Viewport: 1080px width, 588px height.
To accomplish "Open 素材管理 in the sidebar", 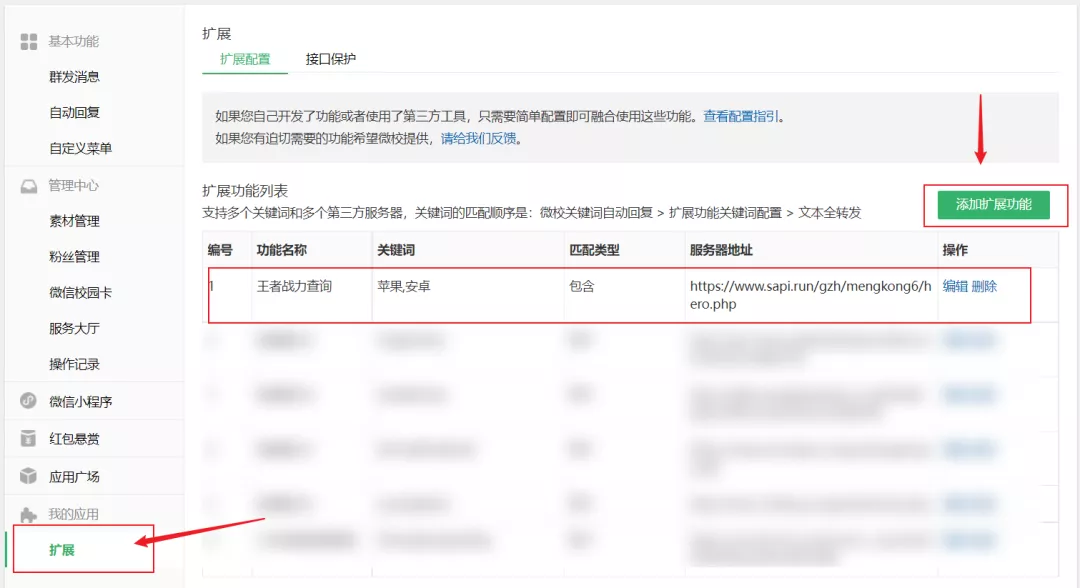I will 74,221.
